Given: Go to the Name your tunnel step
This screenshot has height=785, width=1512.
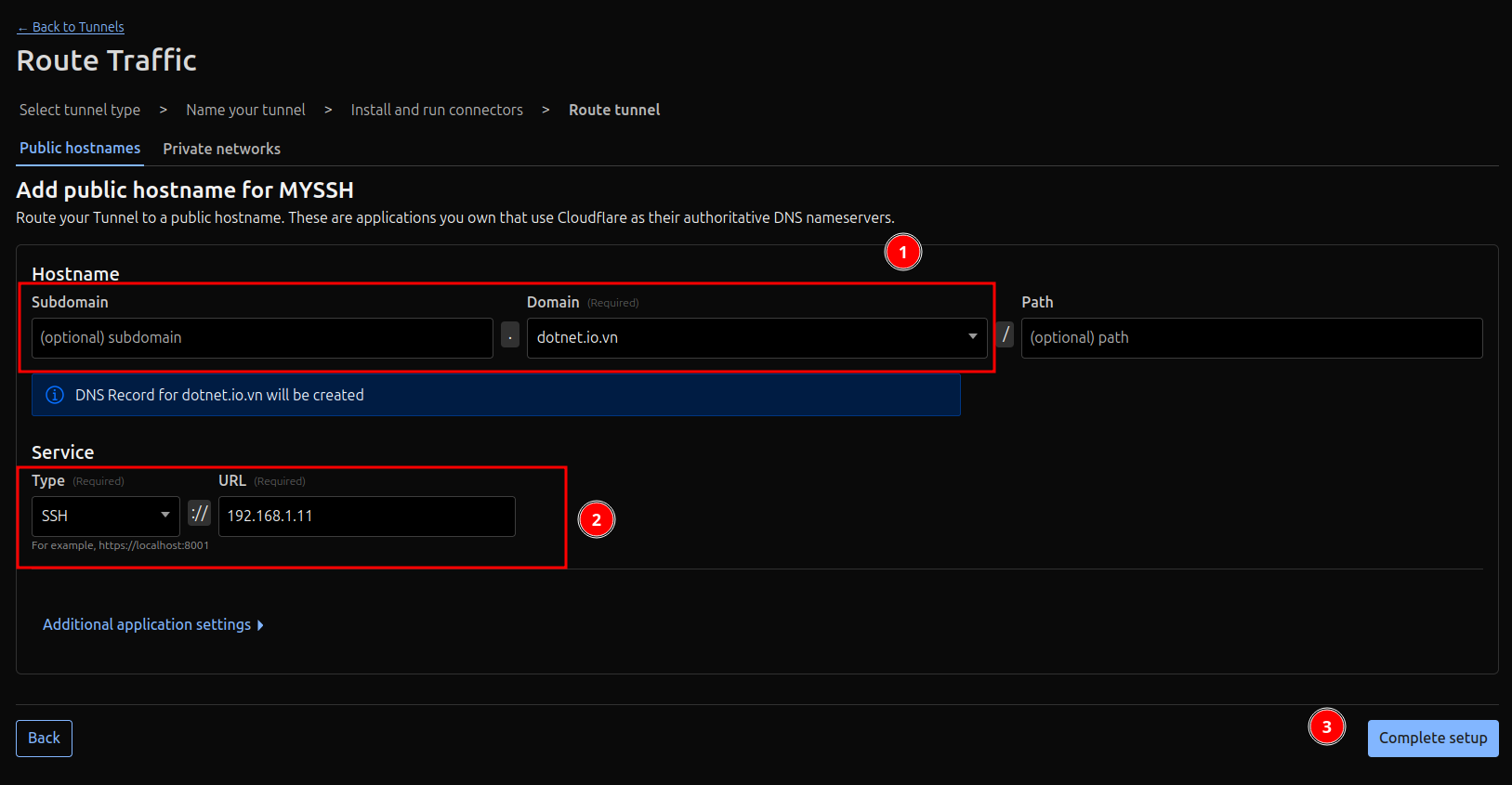Looking at the screenshot, I should [245, 110].
